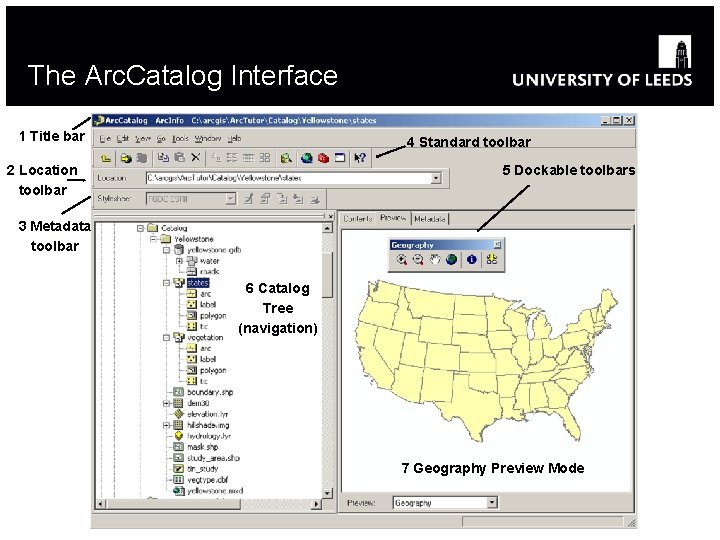
Task: Click catalog tree scroll right arrow
Action: 316,504
